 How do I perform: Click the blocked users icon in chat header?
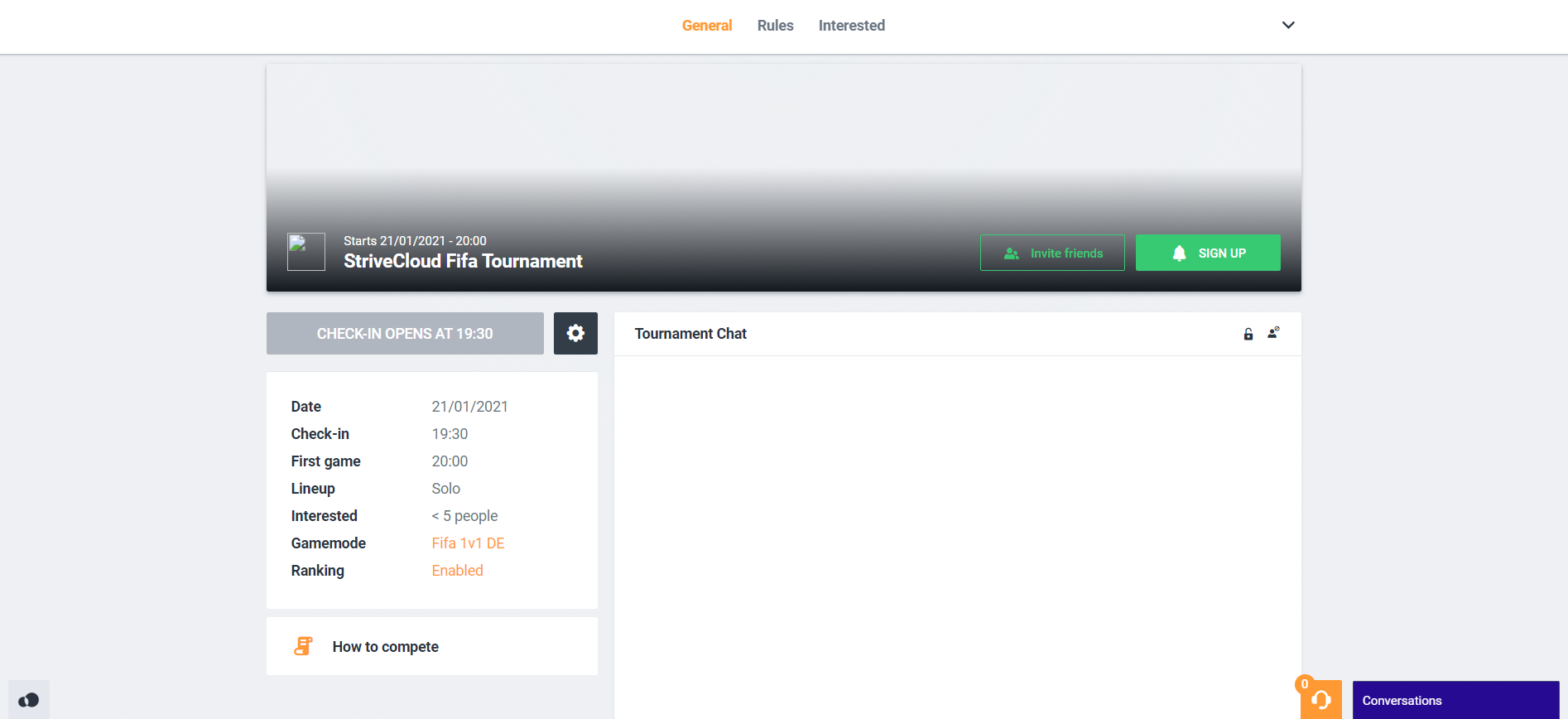pos(1273,333)
